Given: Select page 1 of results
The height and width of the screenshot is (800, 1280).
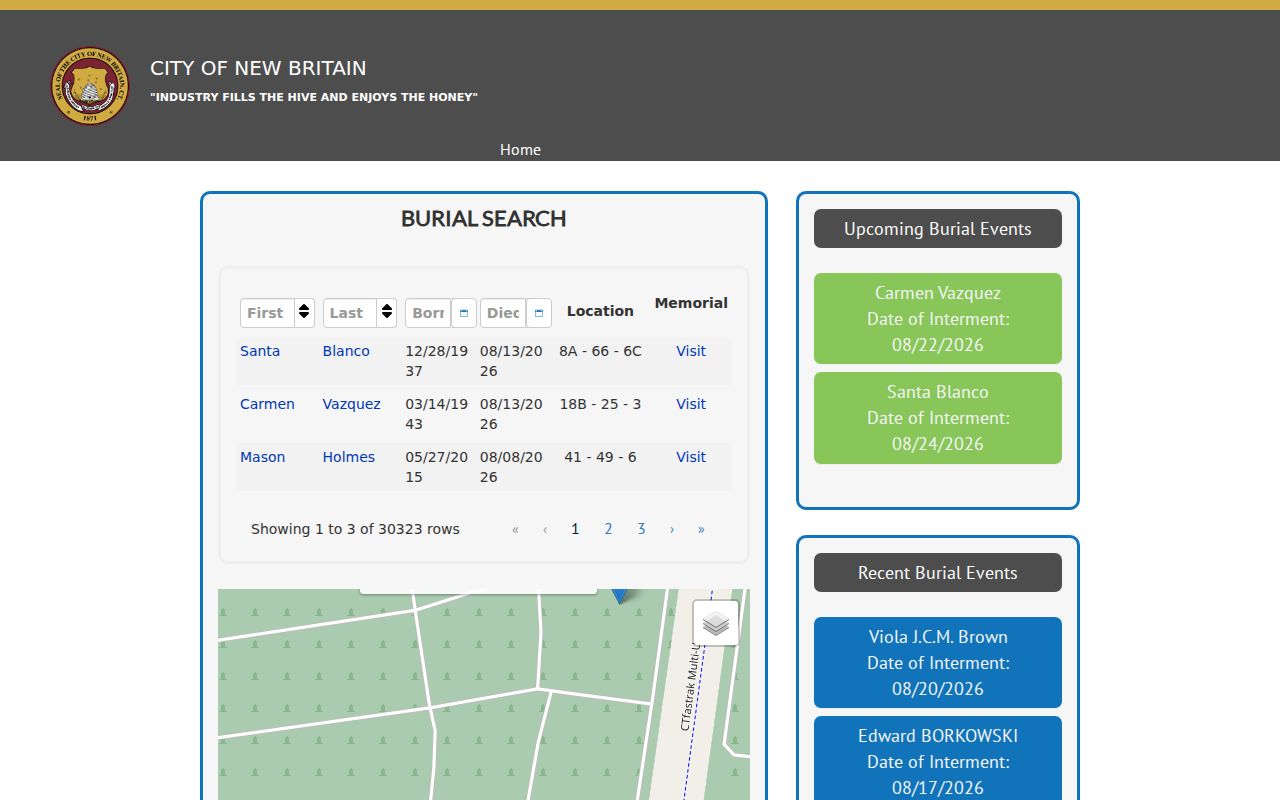Looking at the screenshot, I should point(575,529).
